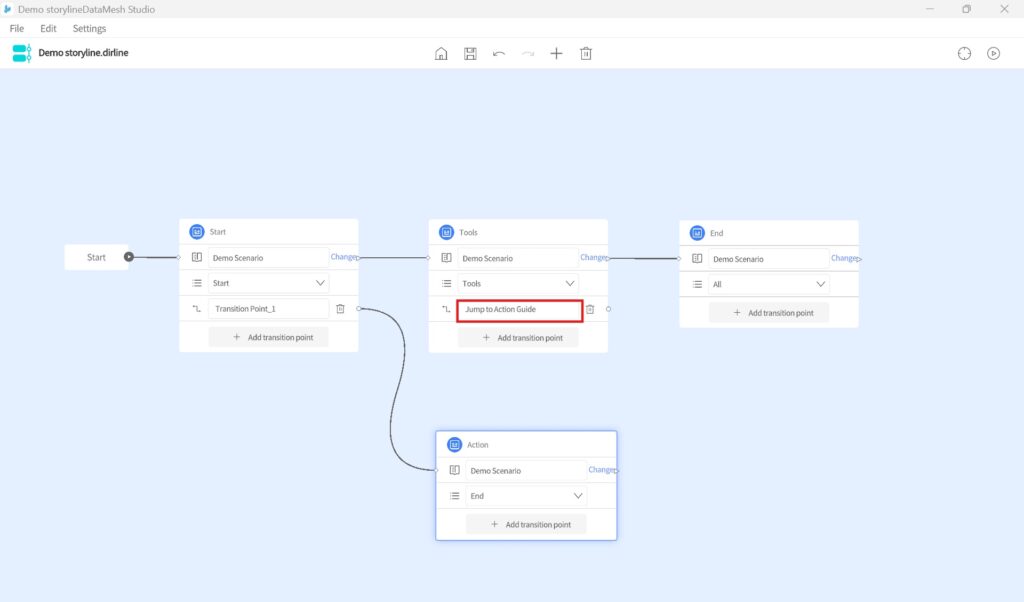1024x602 pixels.
Task: Open the Settings menu
Action: 89,29
